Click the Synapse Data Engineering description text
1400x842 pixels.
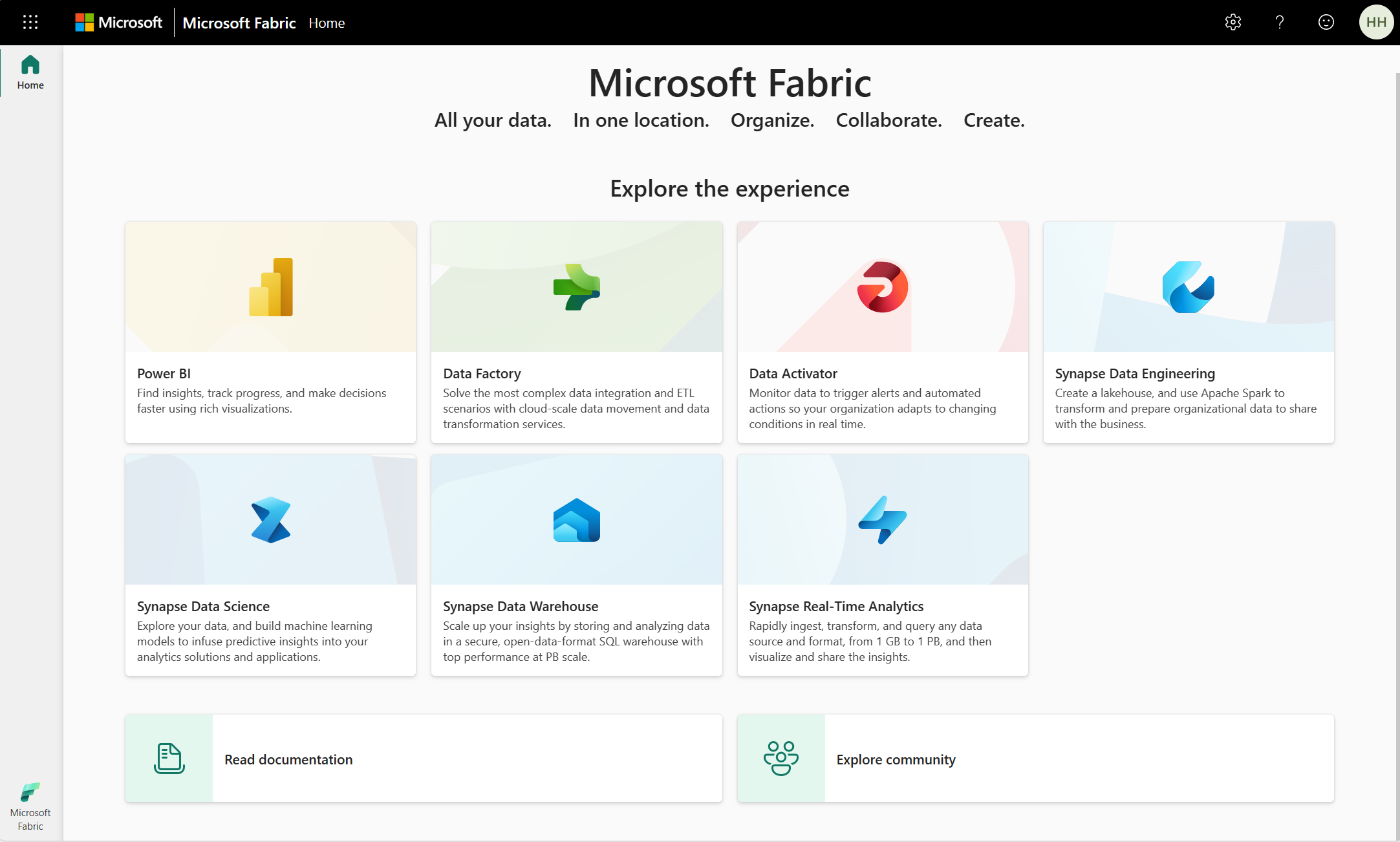click(x=1186, y=409)
